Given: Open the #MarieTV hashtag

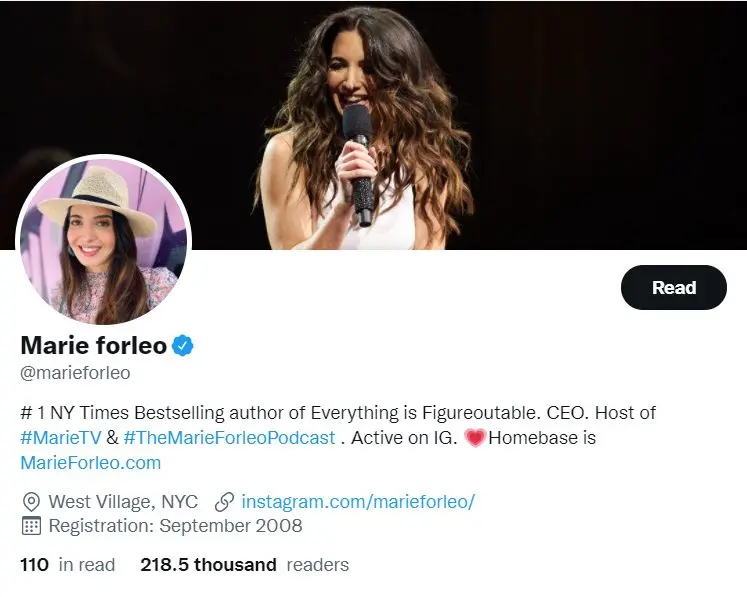Looking at the screenshot, I should click(58, 438).
